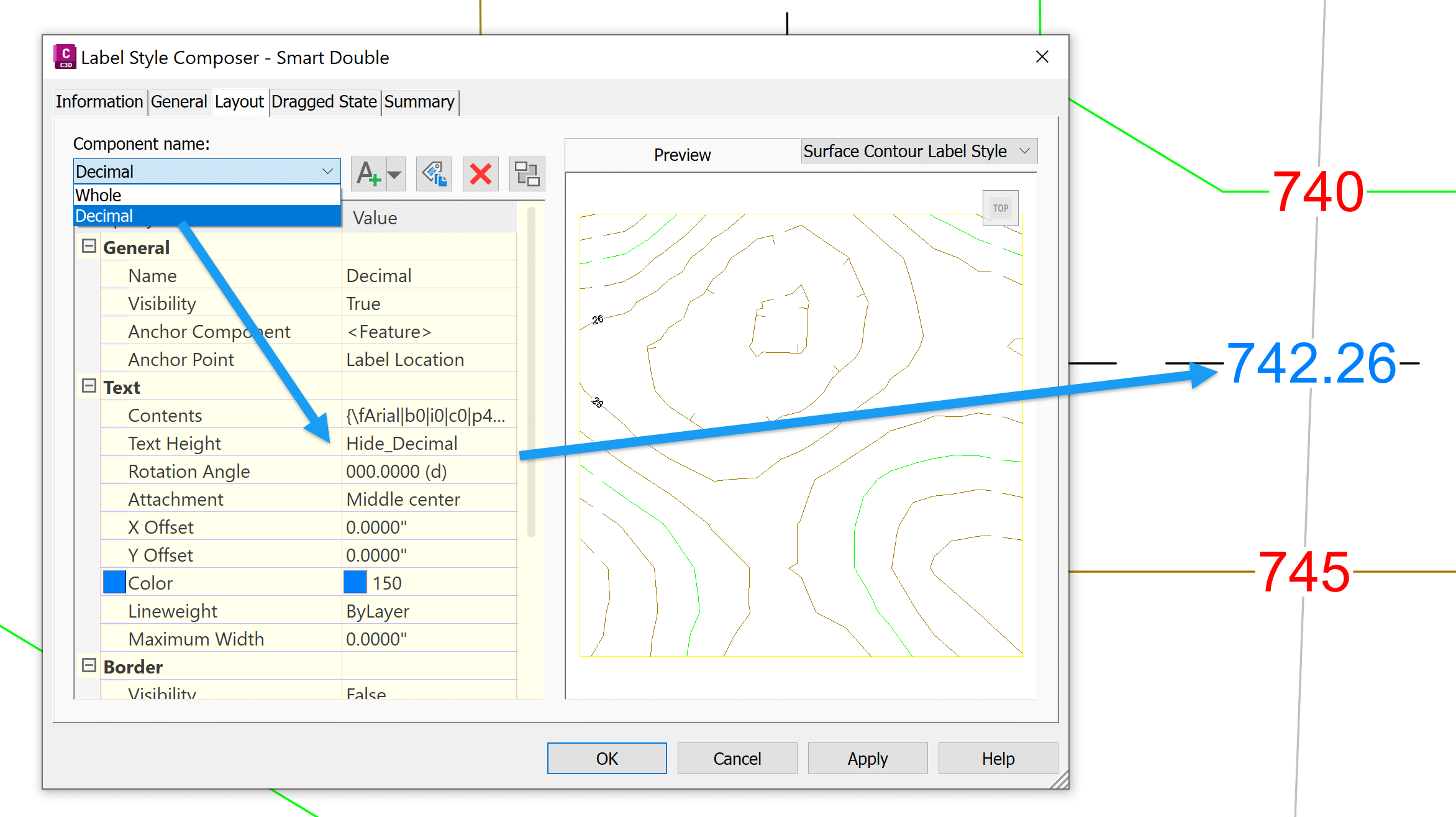Click the Civil 3D application icon in title bar
This screenshot has width=1456, height=817.
coord(65,57)
